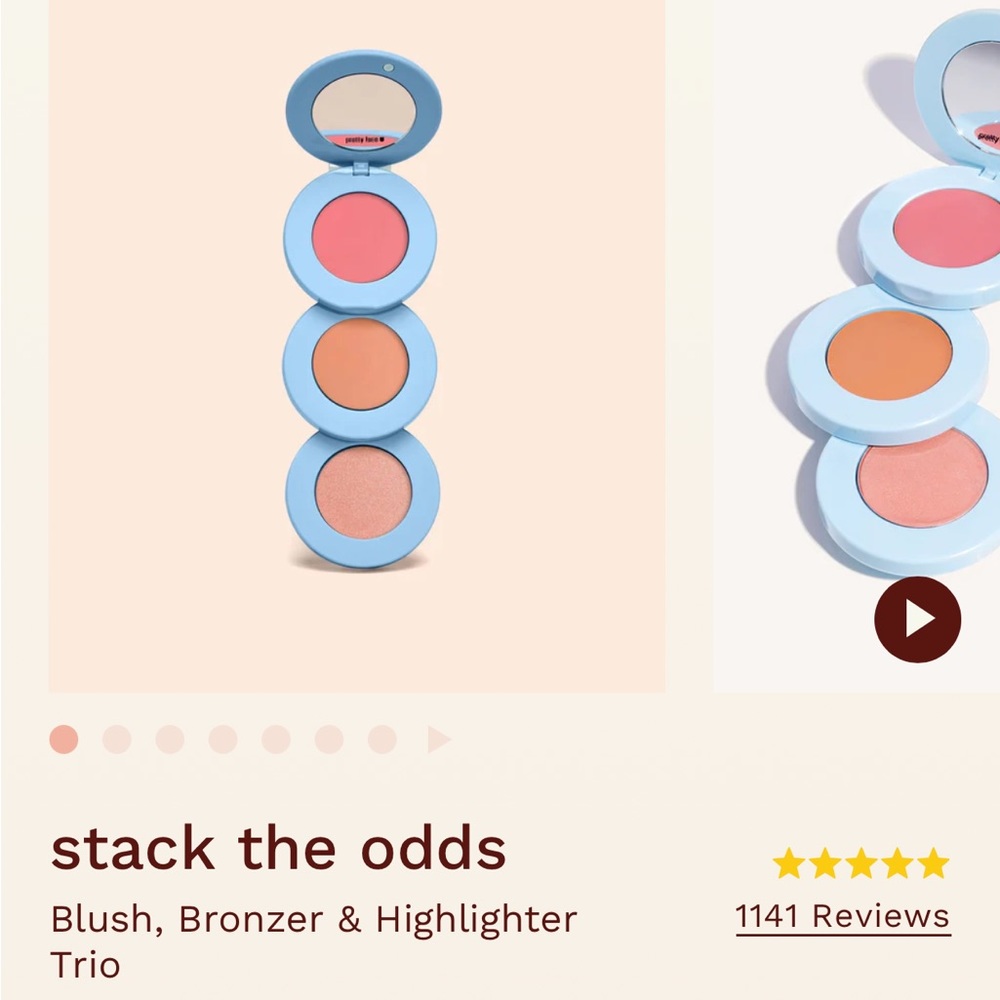Screen dimensions: 1000x1000
Task: Advance carousel with the next arrow
Action: point(439,740)
